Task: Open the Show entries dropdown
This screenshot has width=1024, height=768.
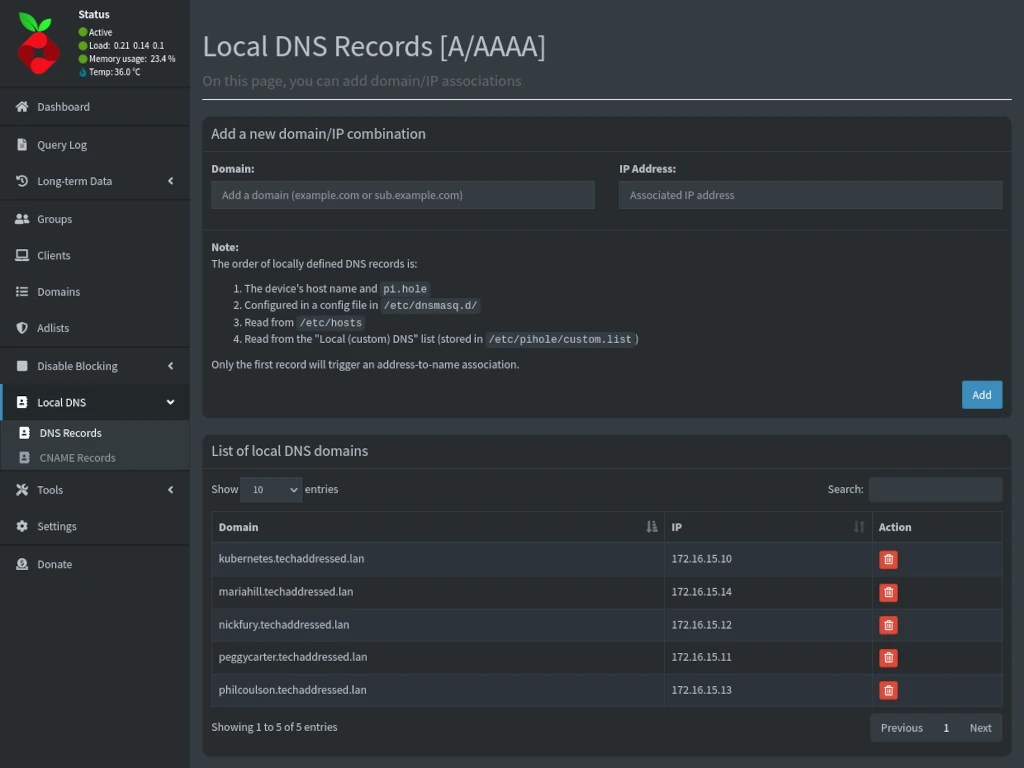Action: (270, 489)
